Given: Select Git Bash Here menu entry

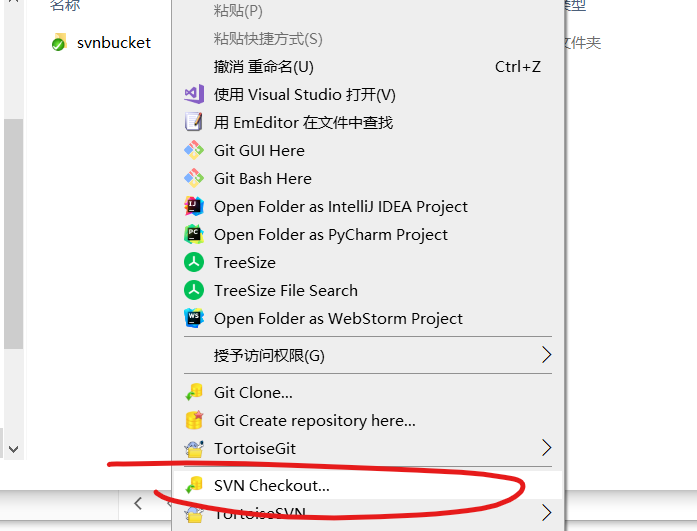Looking at the screenshot, I should [368, 178].
